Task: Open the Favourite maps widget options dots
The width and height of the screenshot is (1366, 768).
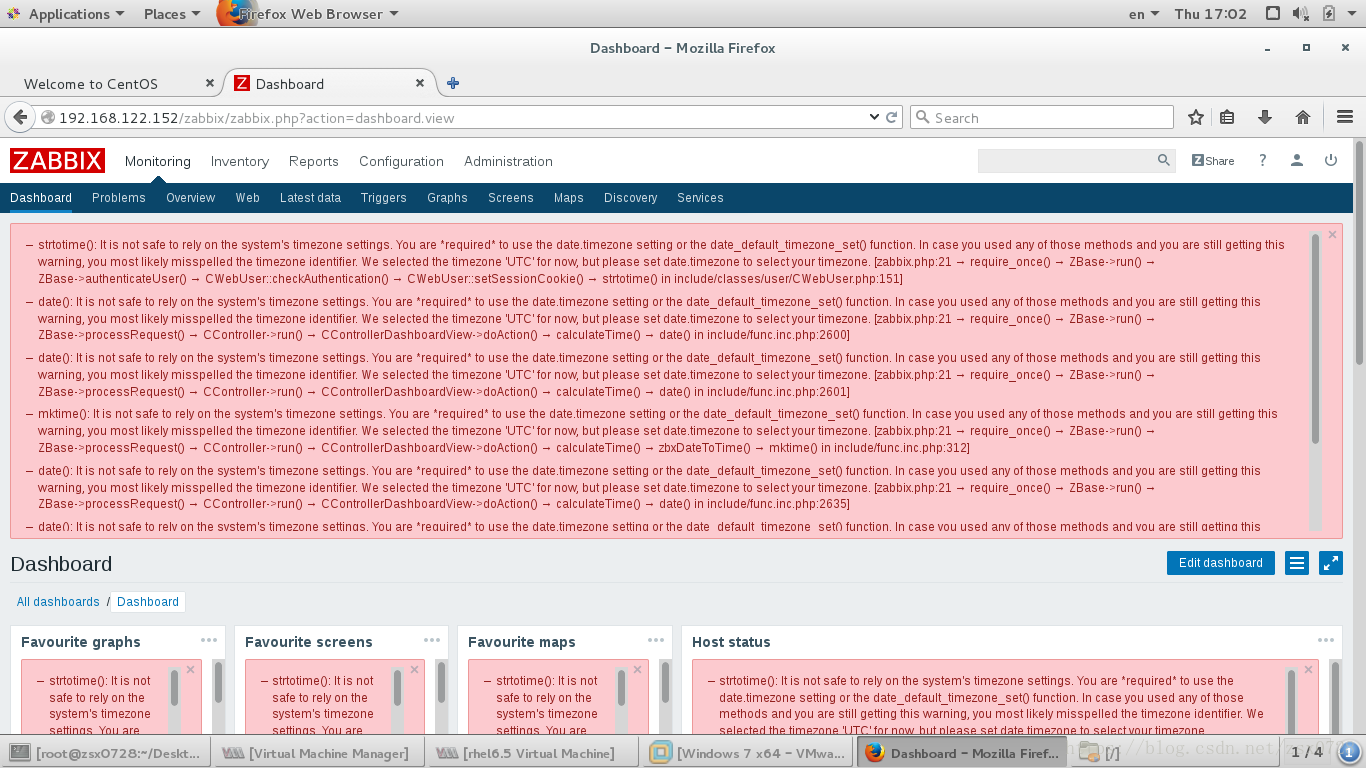Action: tap(656, 640)
